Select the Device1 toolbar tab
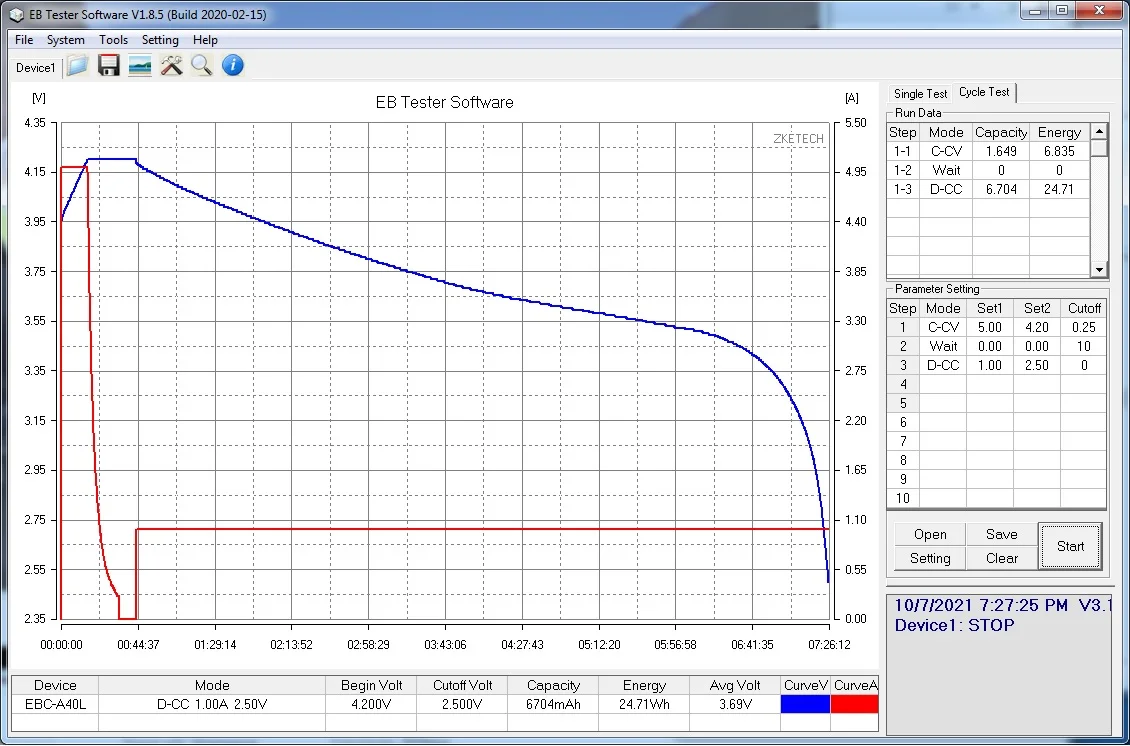The height and width of the screenshot is (746, 1130). click(35, 68)
